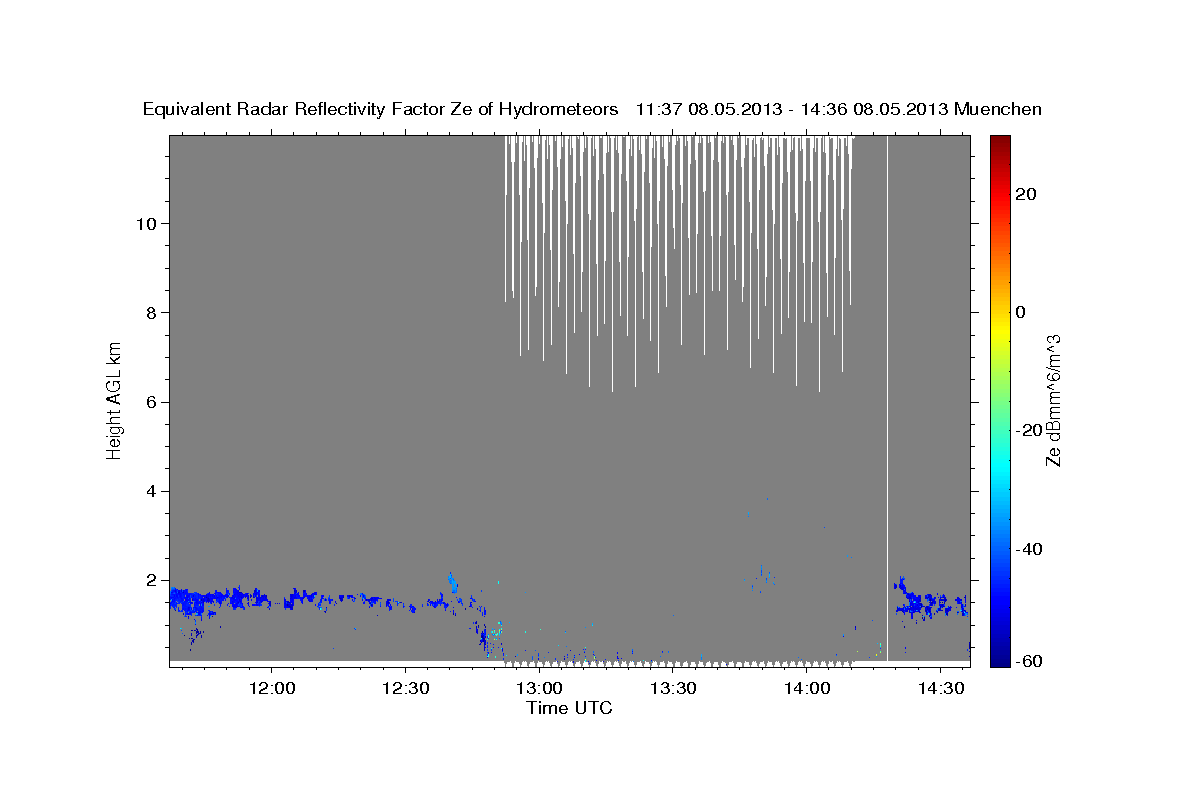Click the 'Ze dBmm^6/m^3' colorbar label

[x=1053, y=400]
